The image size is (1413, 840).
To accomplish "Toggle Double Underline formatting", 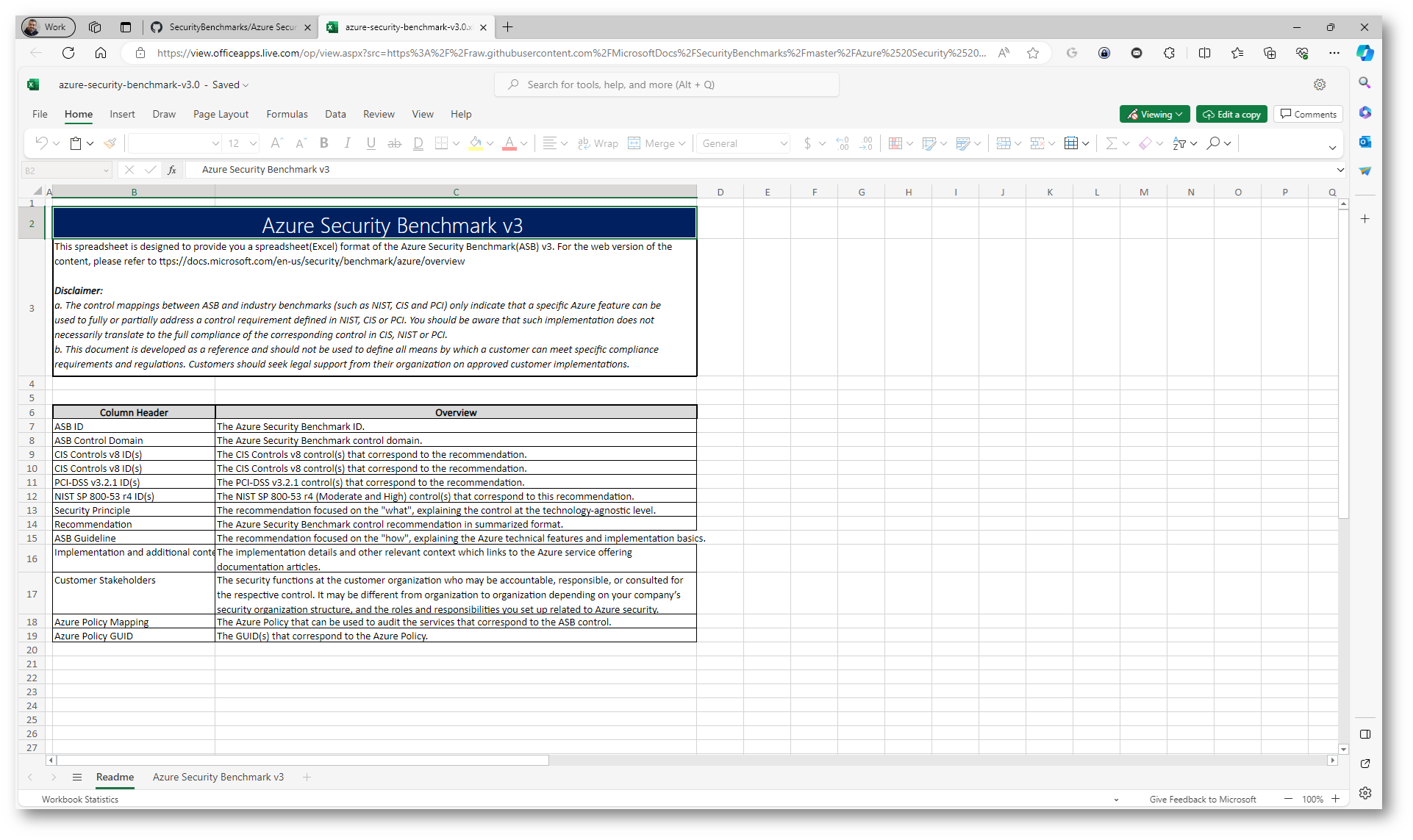I will pos(418,143).
